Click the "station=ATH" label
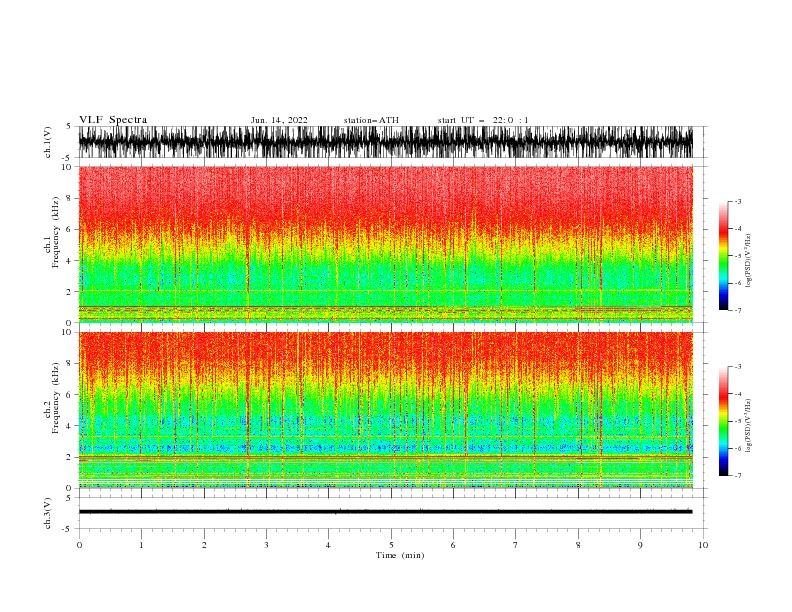 tap(371, 120)
